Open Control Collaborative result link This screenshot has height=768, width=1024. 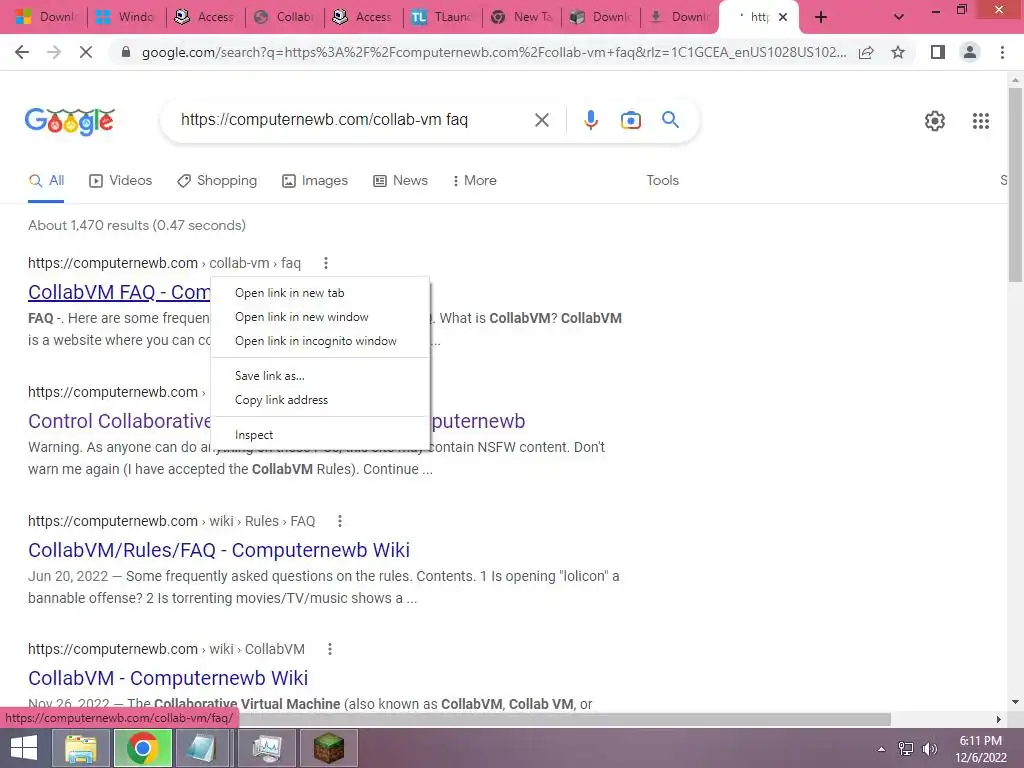coord(120,421)
